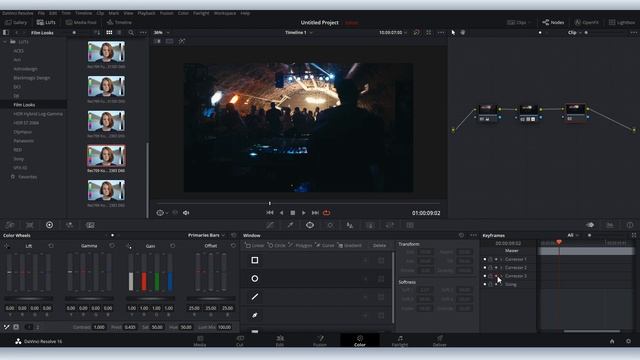Open the Playback menu
This screenshot has width=640, height=360.
(146, 13)
